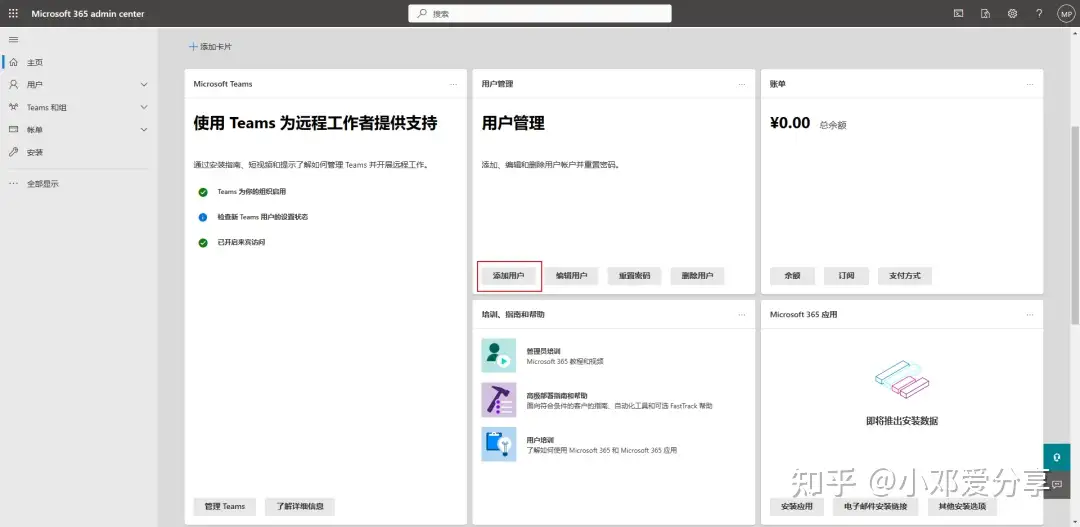The height and width of the screenshot is (527, 1080).
Task: Expand the 用户 navigation chevron
Action: coord(144,85)
